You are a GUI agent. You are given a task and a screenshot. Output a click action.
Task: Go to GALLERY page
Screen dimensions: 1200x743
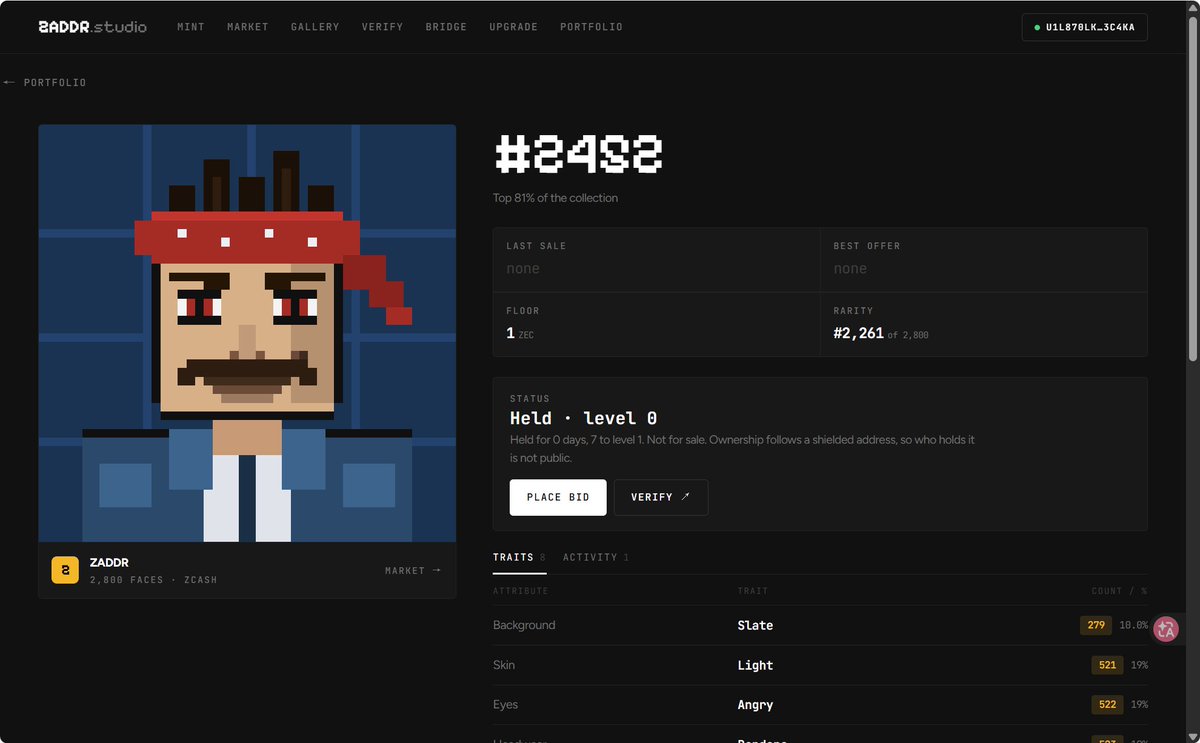tap(315, 27)
